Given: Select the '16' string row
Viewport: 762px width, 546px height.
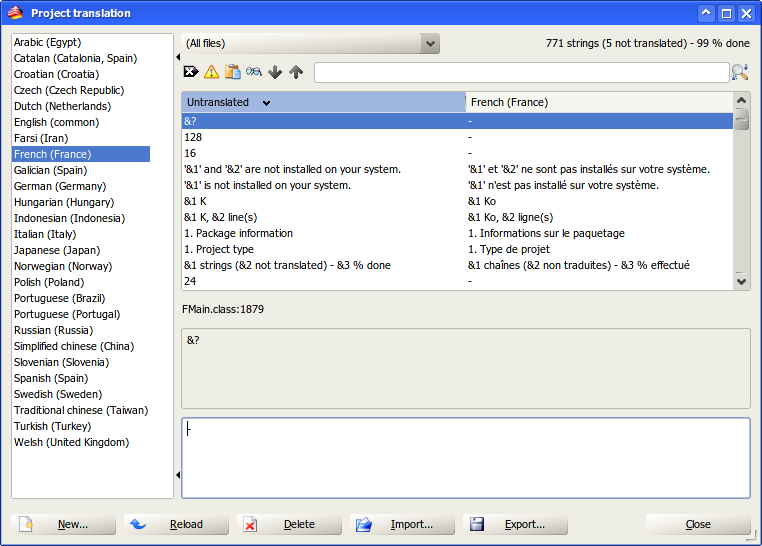Looking at the screenshot, I should [x=457, y=154].
